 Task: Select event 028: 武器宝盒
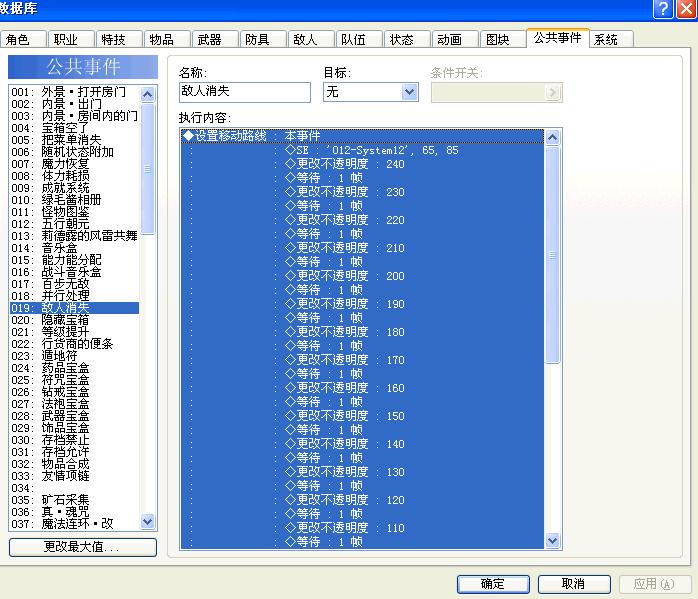point(74,416)
